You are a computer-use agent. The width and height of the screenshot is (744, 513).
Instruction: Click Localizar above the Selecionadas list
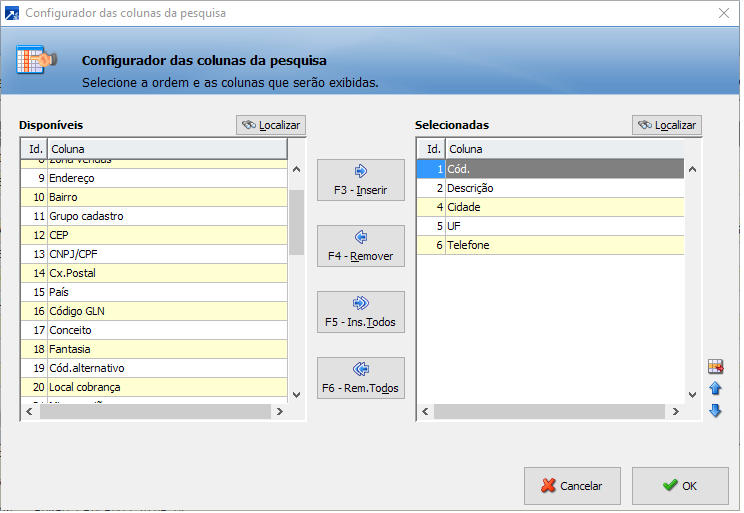[x=667, y=125]
